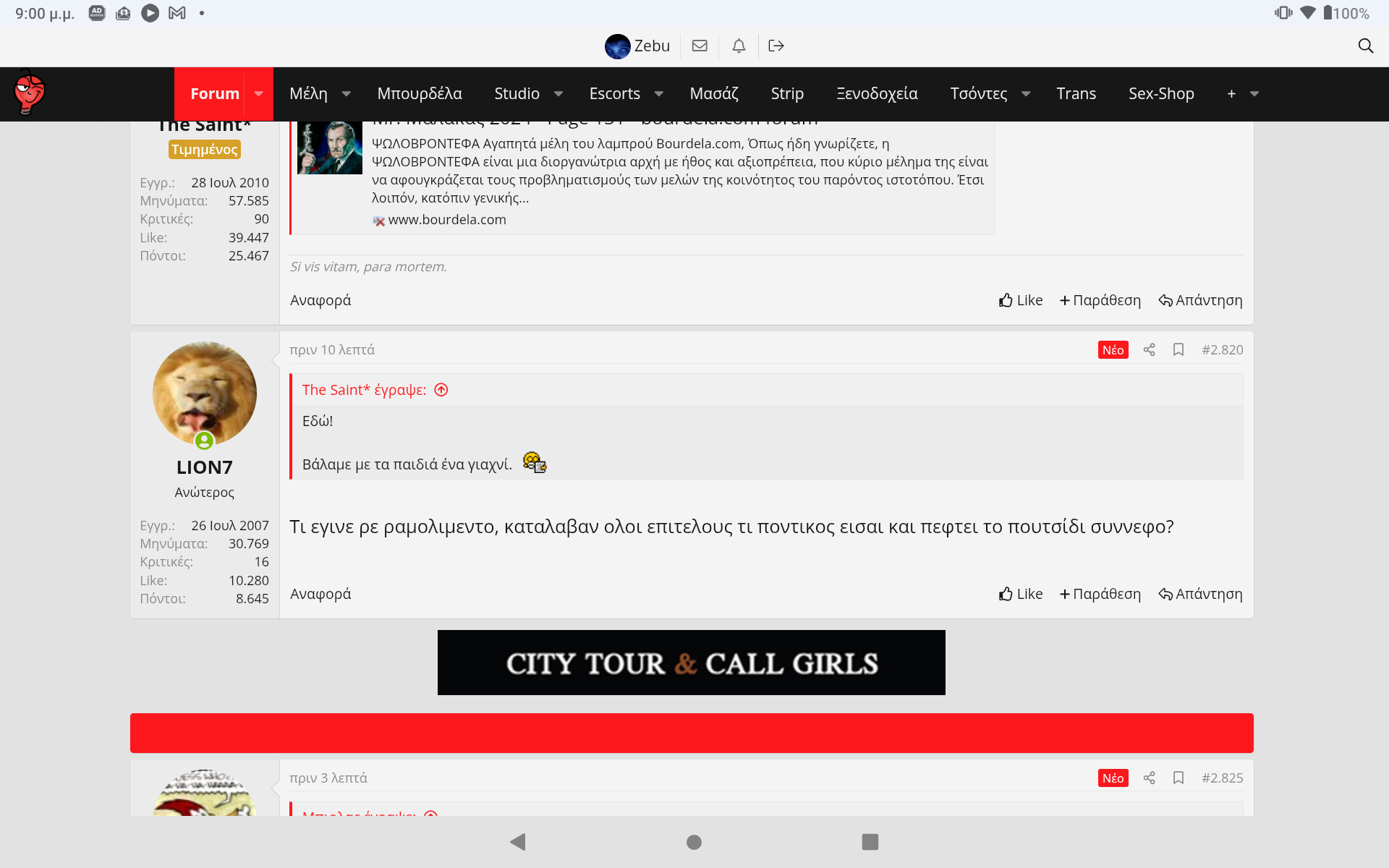Toggle Like on LION7's post
The image size is (1389, 868).
point(1021,594)
